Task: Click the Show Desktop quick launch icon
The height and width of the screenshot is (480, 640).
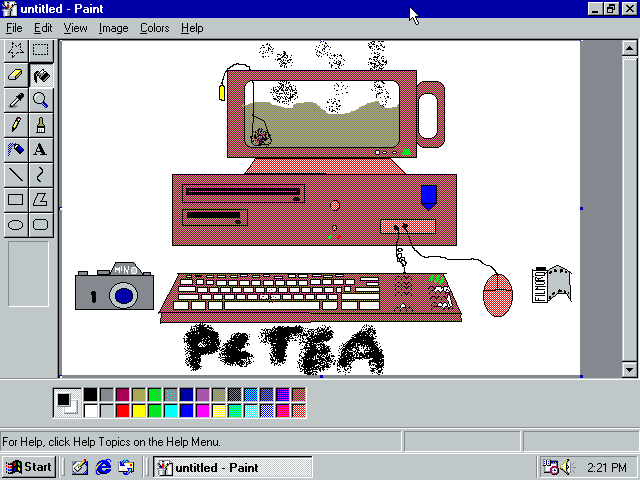Action: click(x=80, y=467)
